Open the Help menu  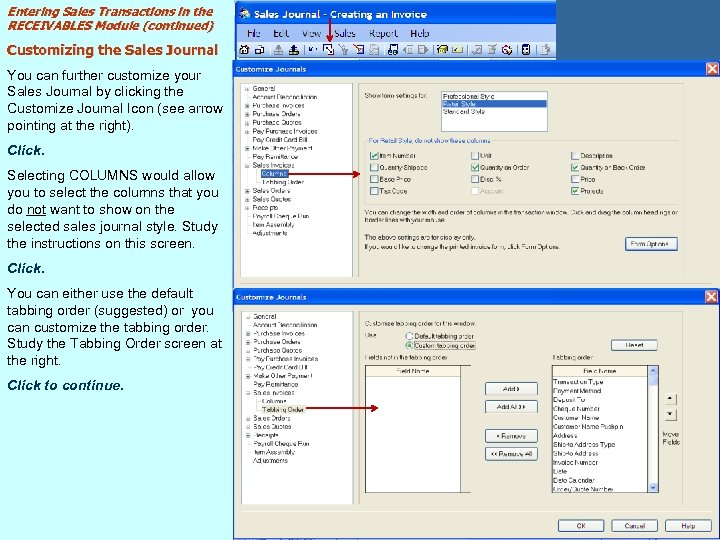coord(419,33)
